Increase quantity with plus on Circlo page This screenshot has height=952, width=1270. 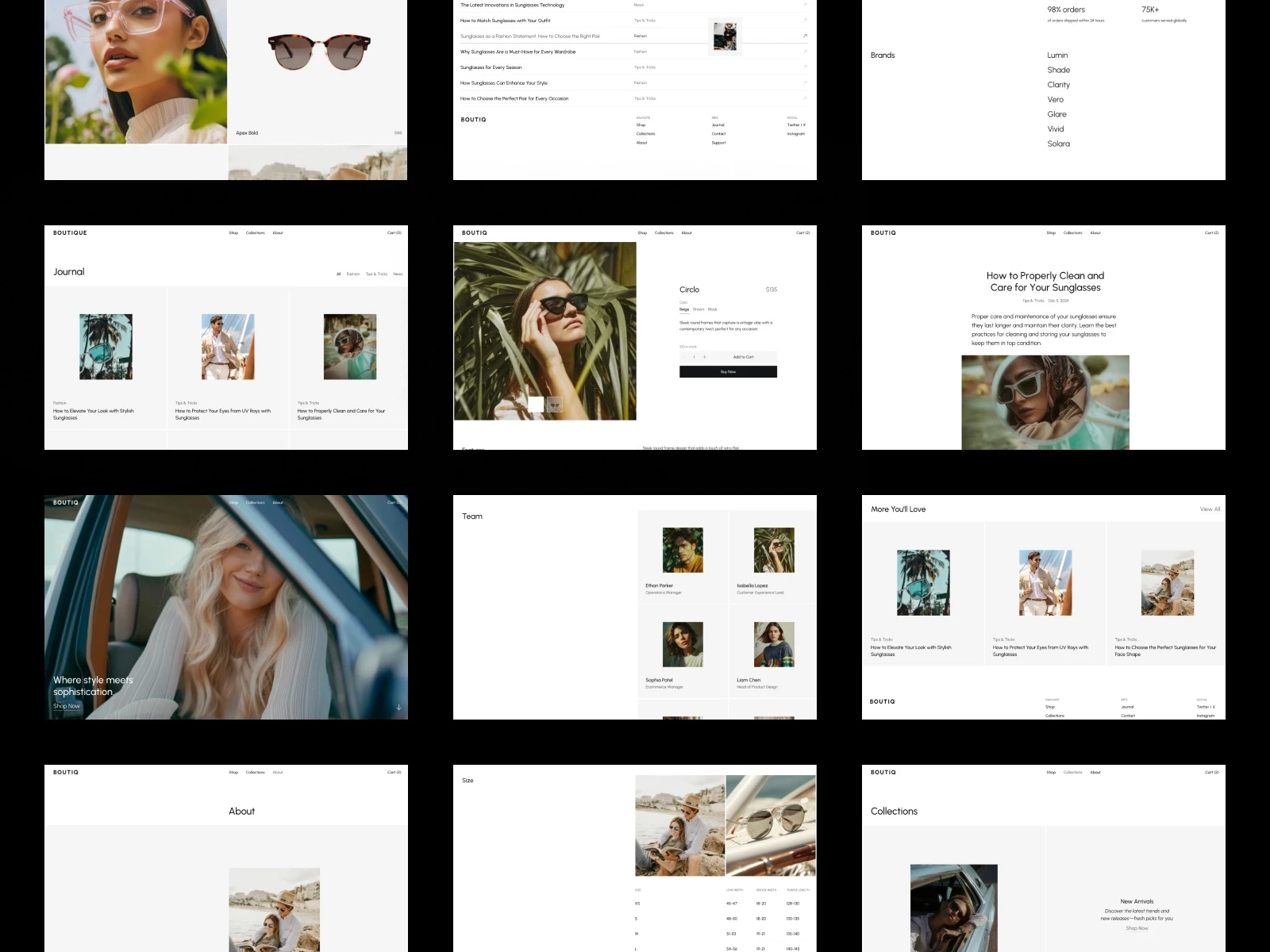click(704, 357)
